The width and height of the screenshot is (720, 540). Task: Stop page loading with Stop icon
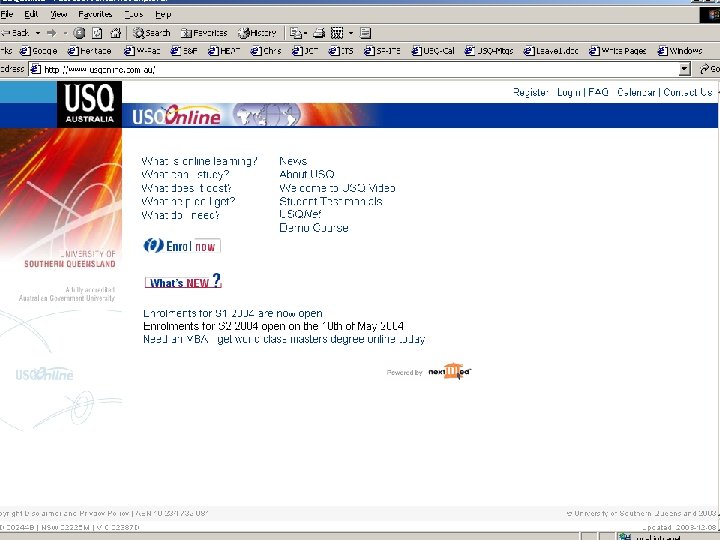pyautogui.click(x=79, y=33)
